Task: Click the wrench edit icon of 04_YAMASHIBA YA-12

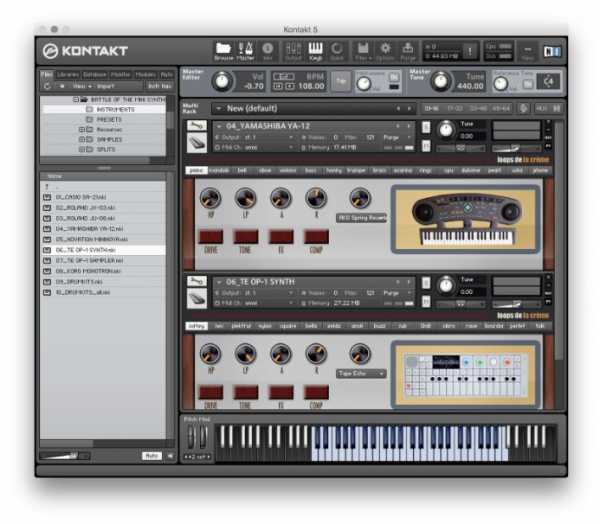Action: click(x=197, y=125)
